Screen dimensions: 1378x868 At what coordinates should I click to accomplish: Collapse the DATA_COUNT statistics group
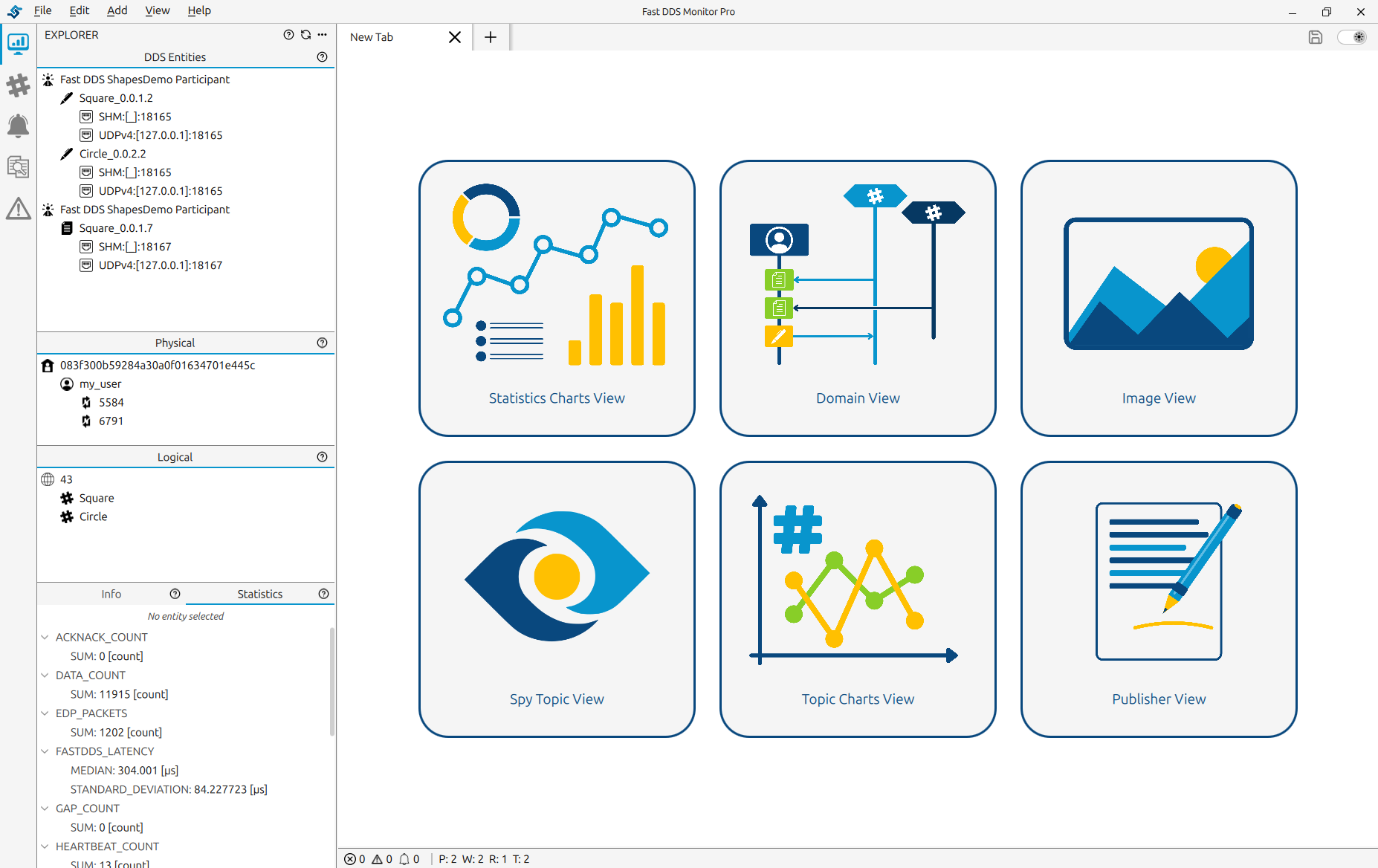(45, 676)
